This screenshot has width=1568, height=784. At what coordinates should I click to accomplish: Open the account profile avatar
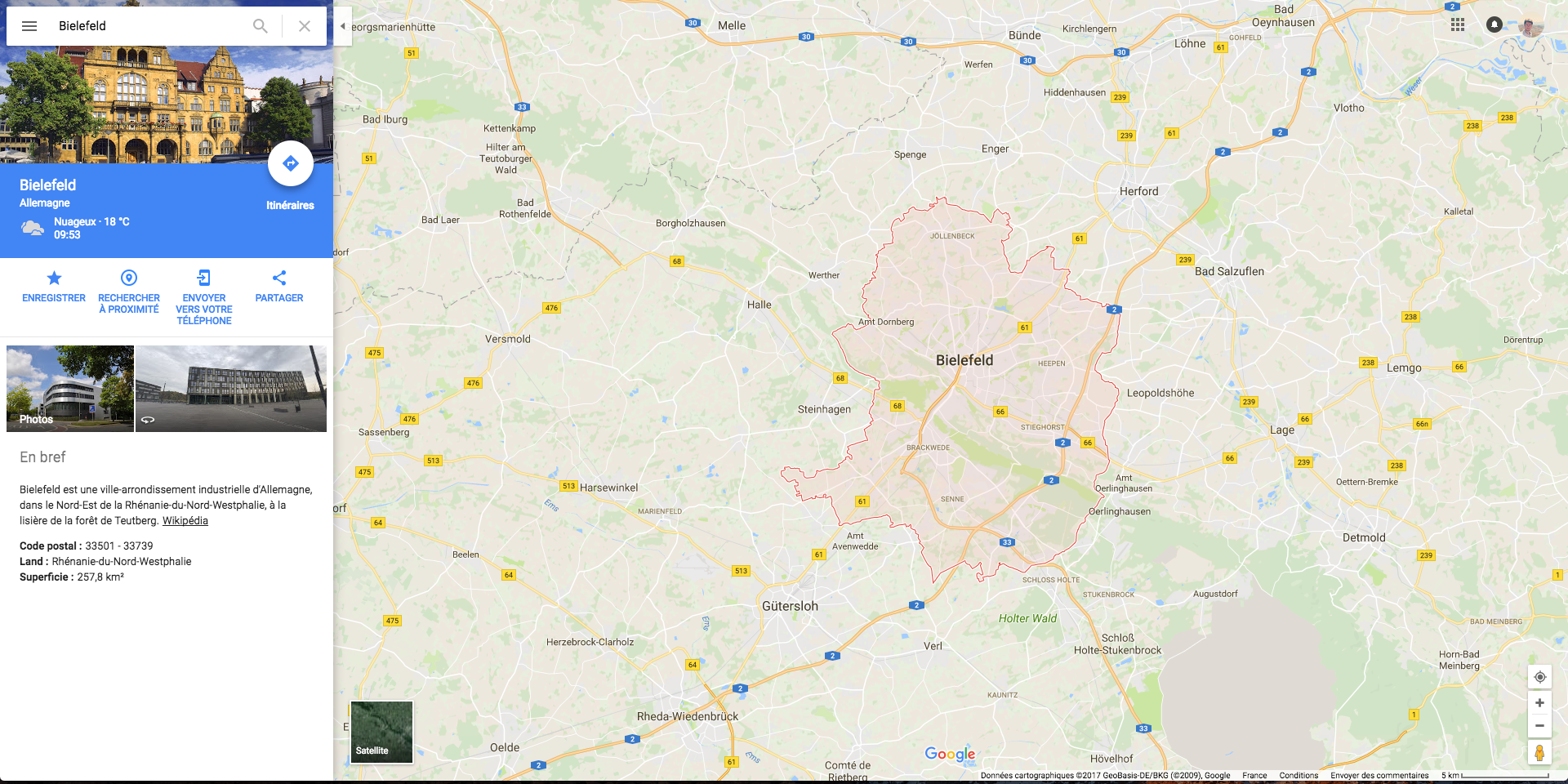[x=1531, y=25]
